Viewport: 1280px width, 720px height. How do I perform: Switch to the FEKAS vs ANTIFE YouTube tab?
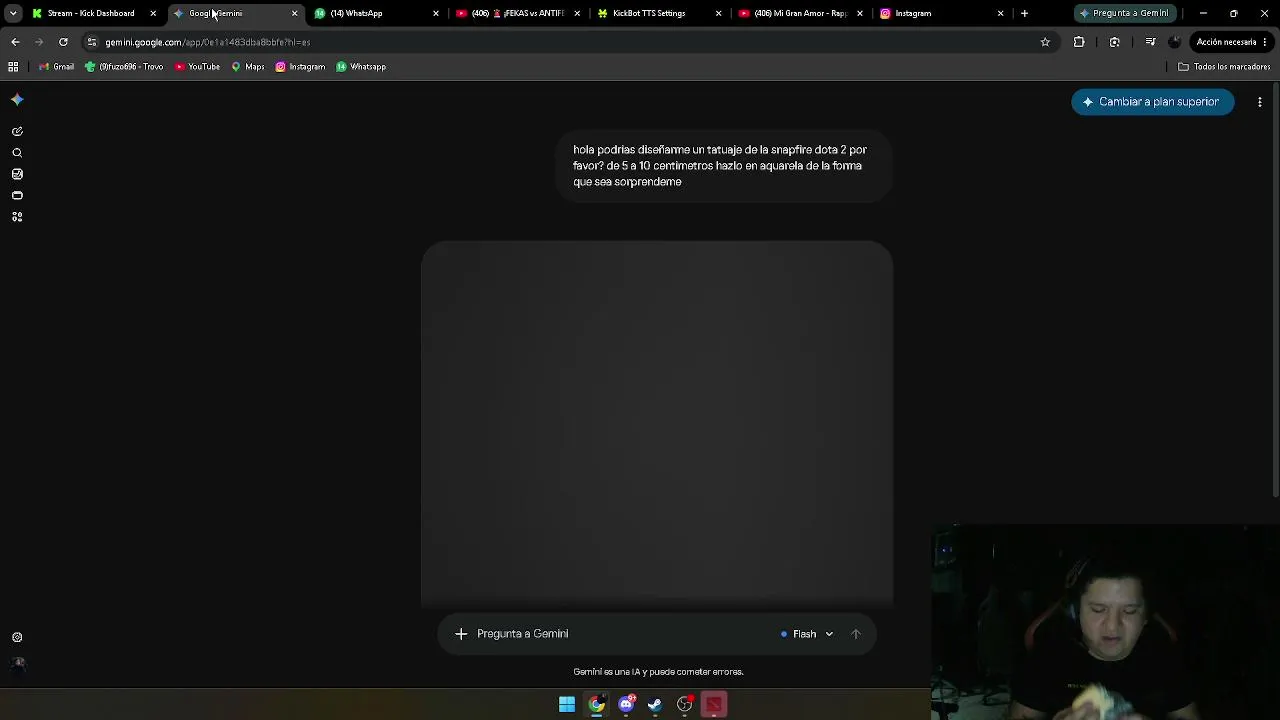point(519,13)
